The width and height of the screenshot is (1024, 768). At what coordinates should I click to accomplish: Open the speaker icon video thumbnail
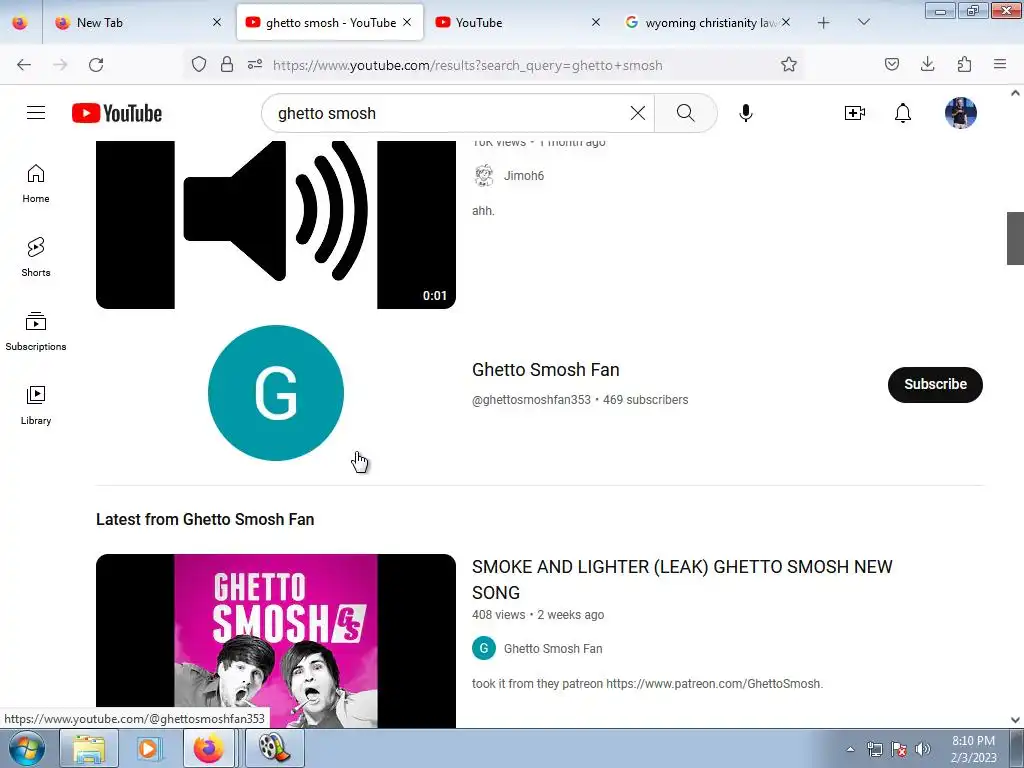[276, 225]
